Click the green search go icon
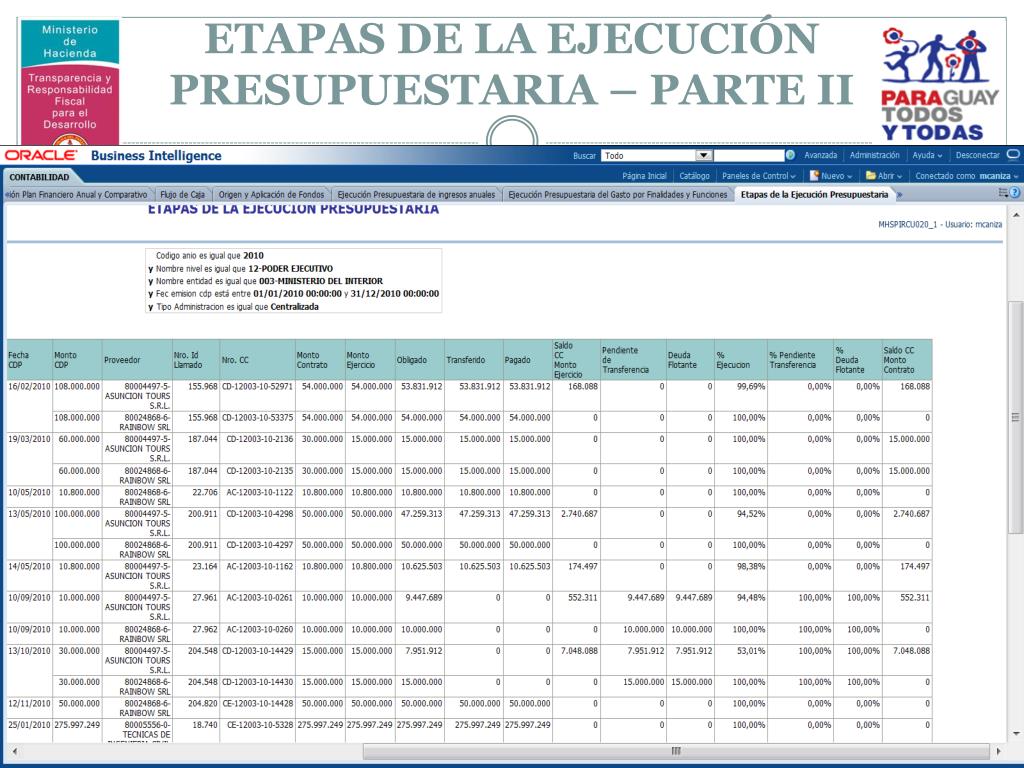Screen dimensions: 1024x768 point(791,155)
